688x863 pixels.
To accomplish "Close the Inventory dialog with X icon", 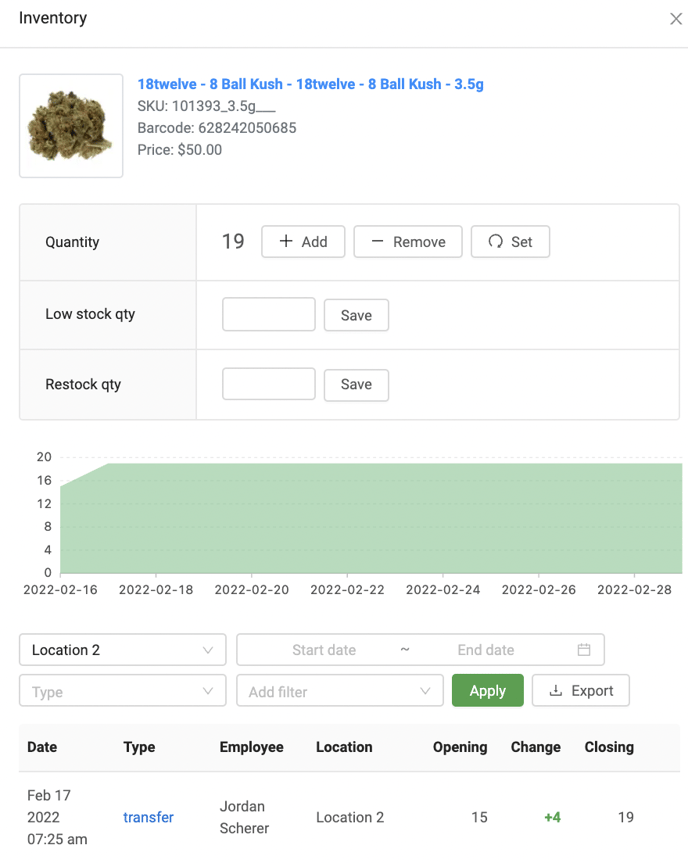I will tap(676, 19).
